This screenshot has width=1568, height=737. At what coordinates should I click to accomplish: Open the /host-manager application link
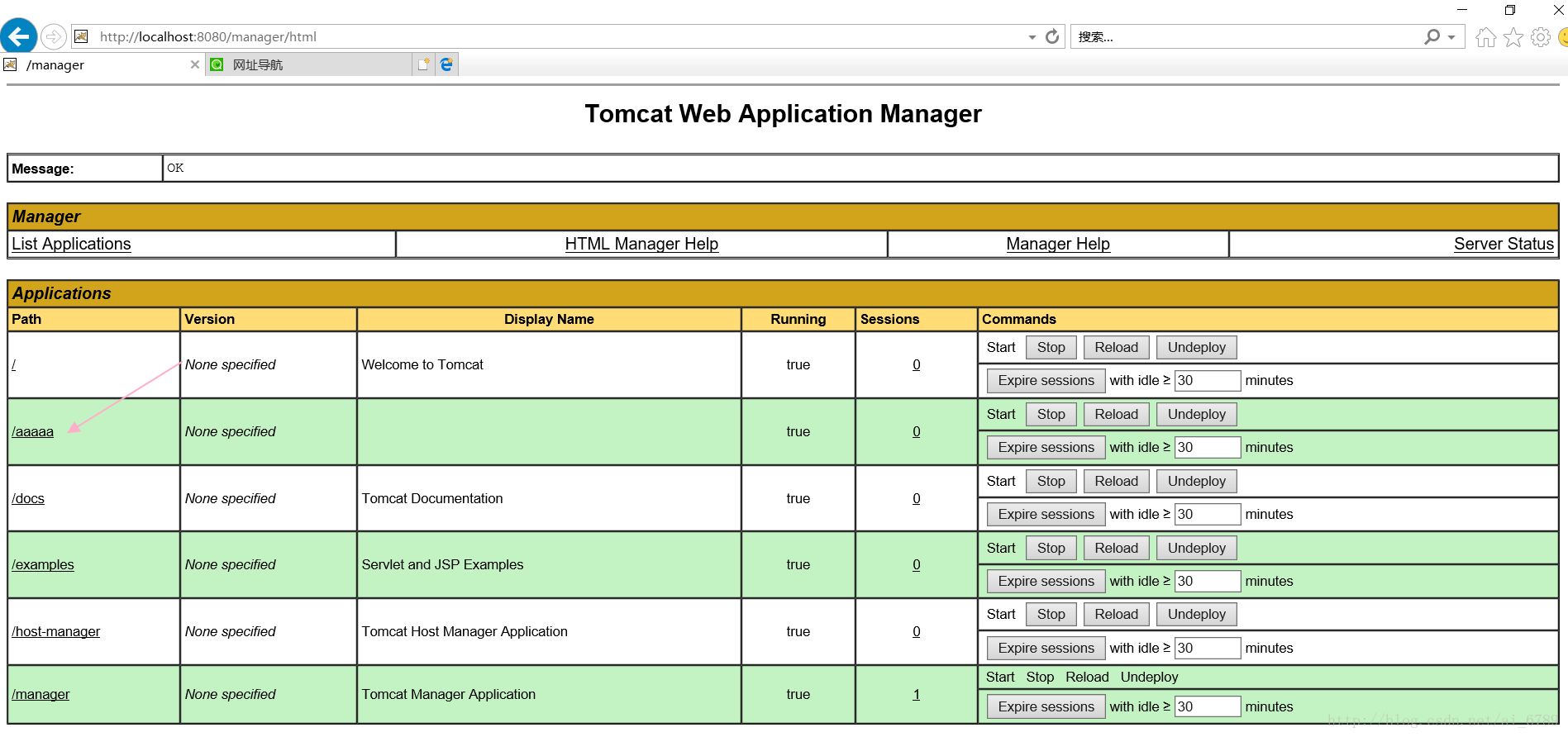56,631
